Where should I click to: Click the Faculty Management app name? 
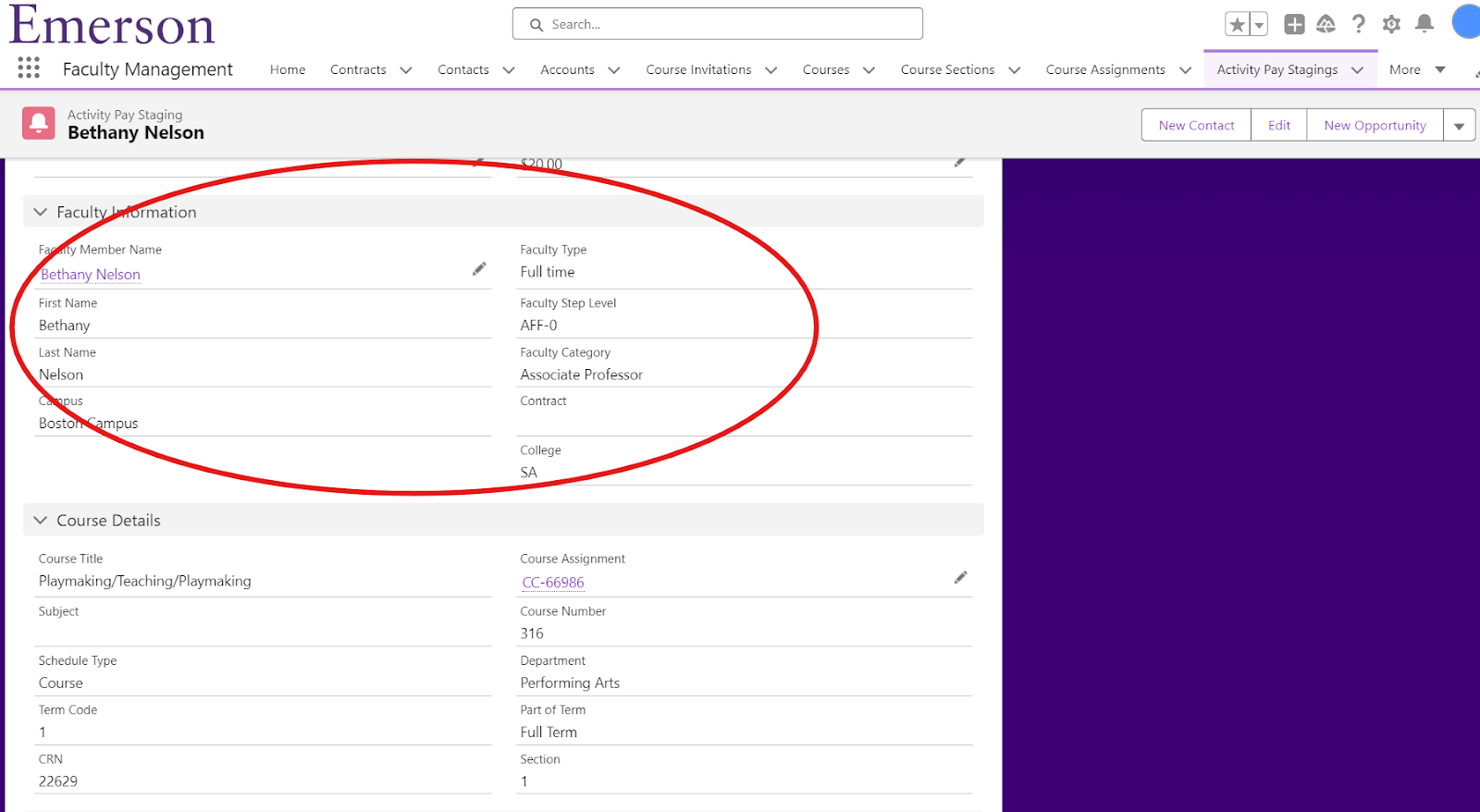tap(148, 69)
